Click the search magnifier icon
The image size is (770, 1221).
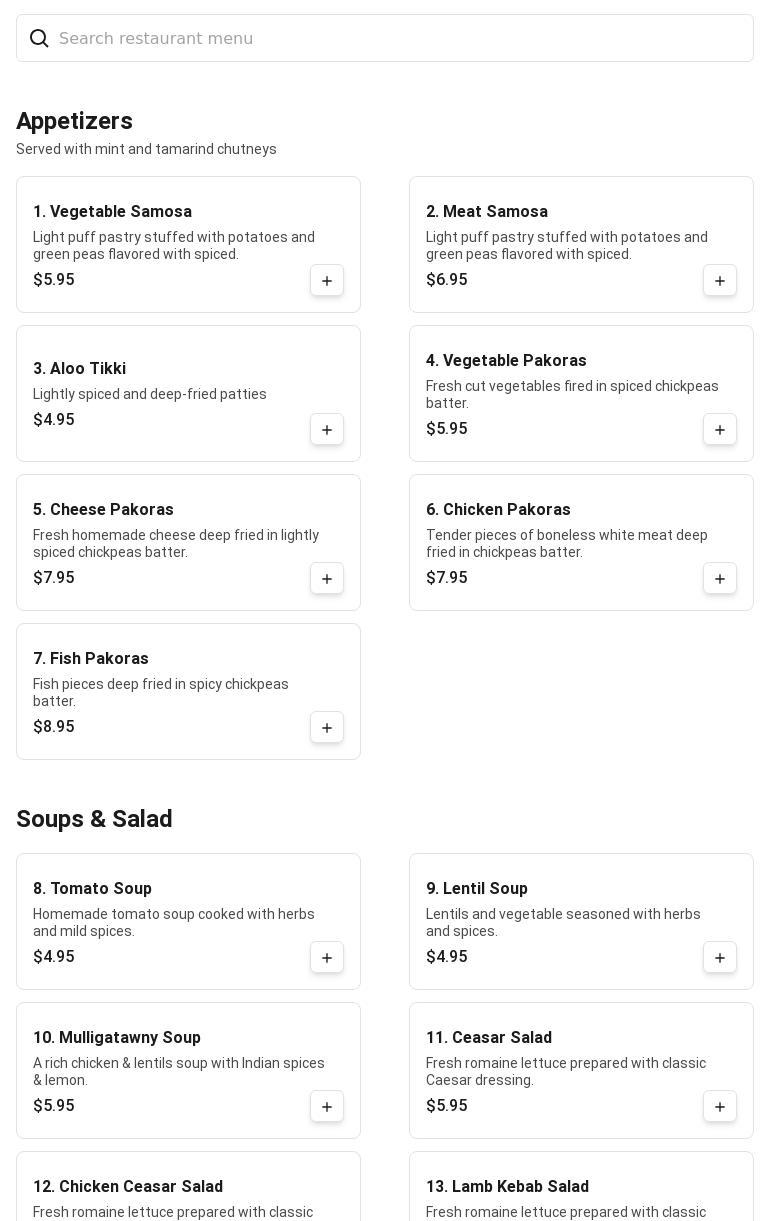click(39, 38)
